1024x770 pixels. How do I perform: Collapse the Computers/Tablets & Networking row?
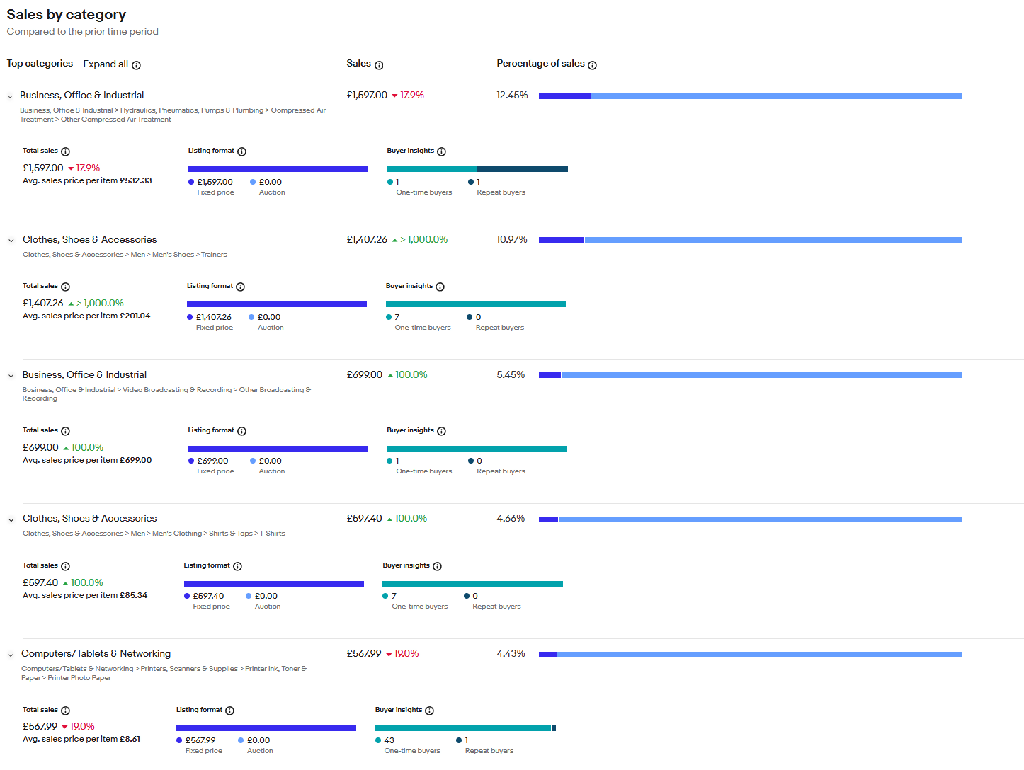(10, 654)
